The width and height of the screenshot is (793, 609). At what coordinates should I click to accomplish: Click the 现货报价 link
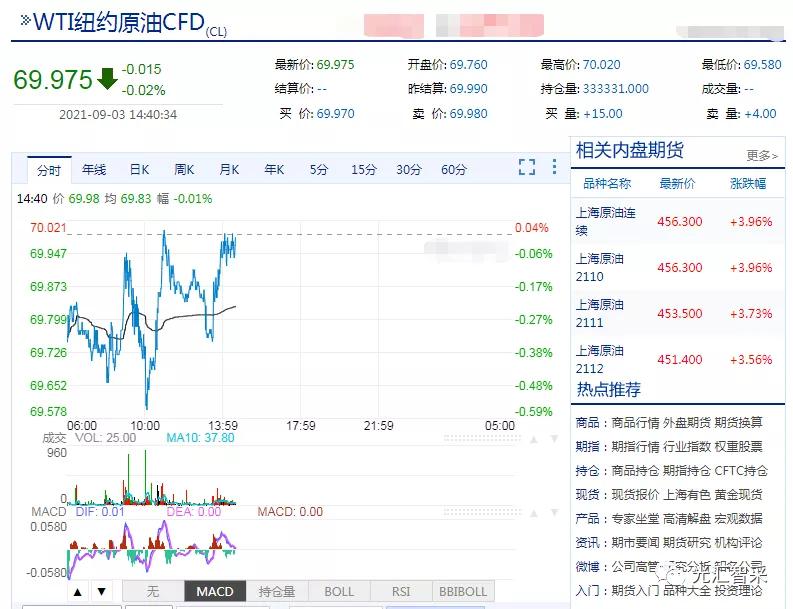click(x=635, y=495)
